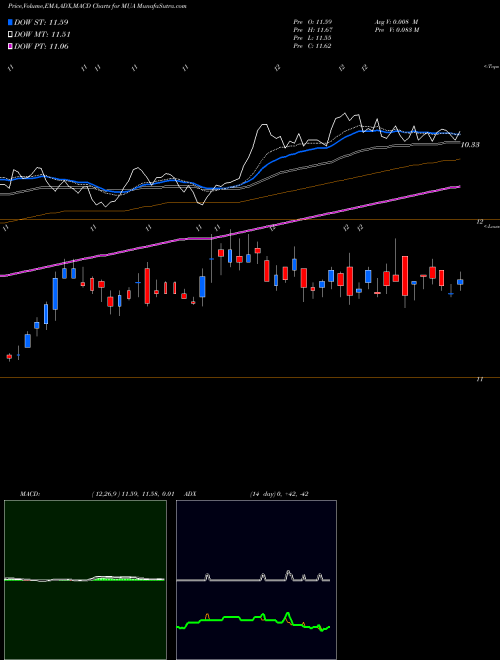Click the 'Pre L: 11.55' low value

[313, 38]
